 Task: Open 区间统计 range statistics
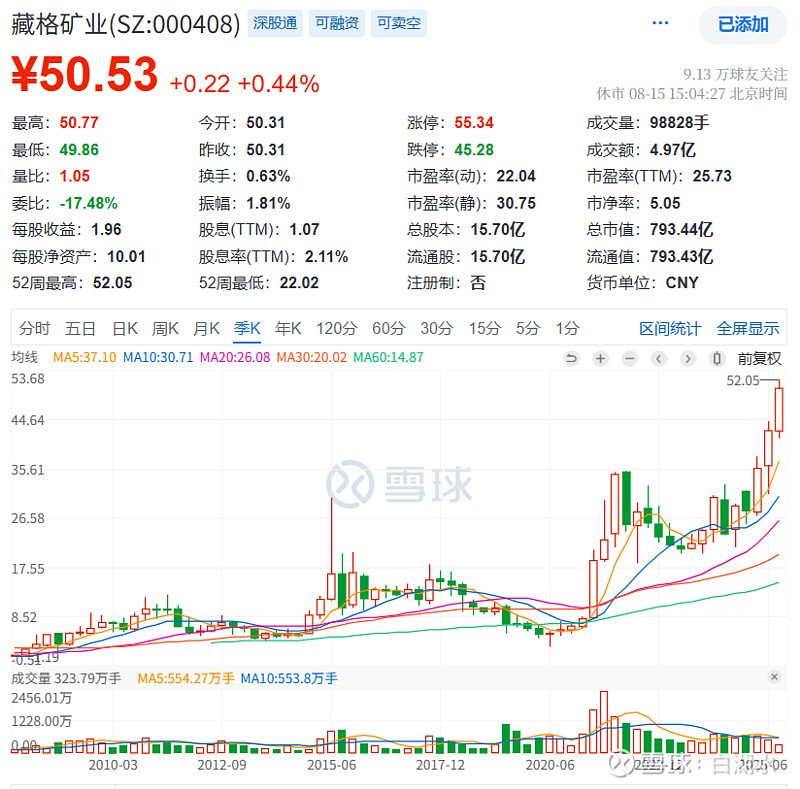pyautogui.click(x=670, y=328)
